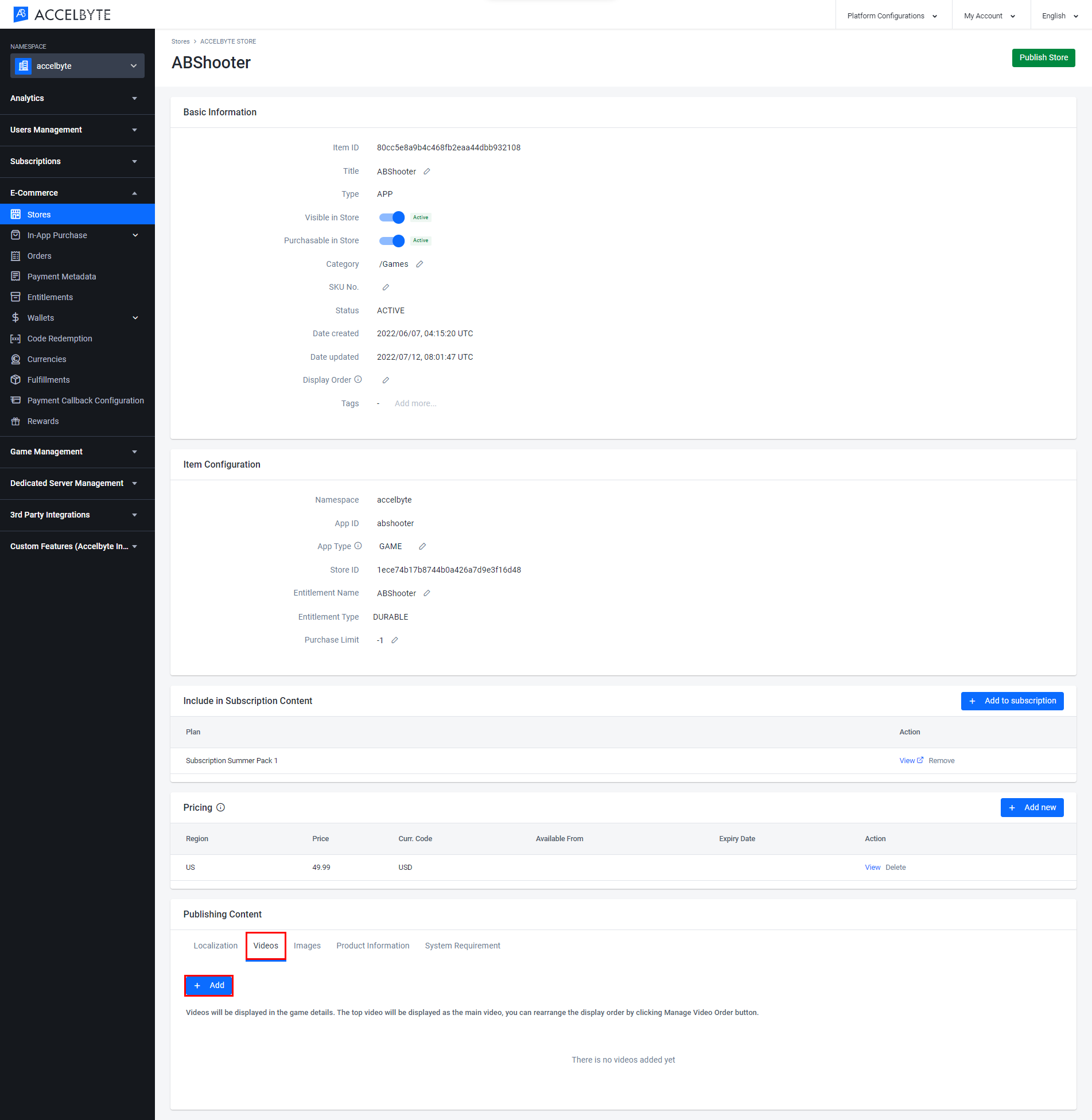
Task: Delete the US pricing row
Action: click(895, 868)
